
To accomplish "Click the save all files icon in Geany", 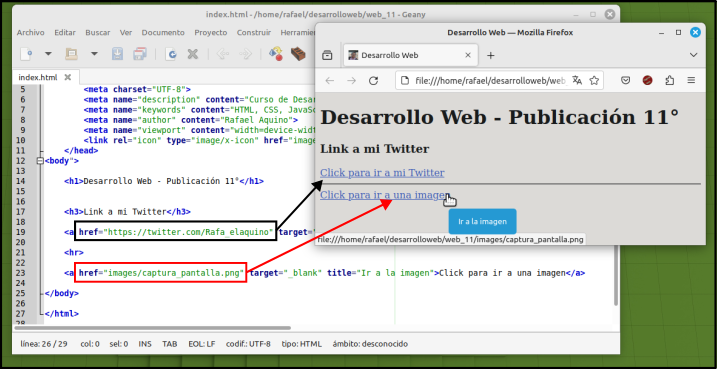I will click(140, 54).
